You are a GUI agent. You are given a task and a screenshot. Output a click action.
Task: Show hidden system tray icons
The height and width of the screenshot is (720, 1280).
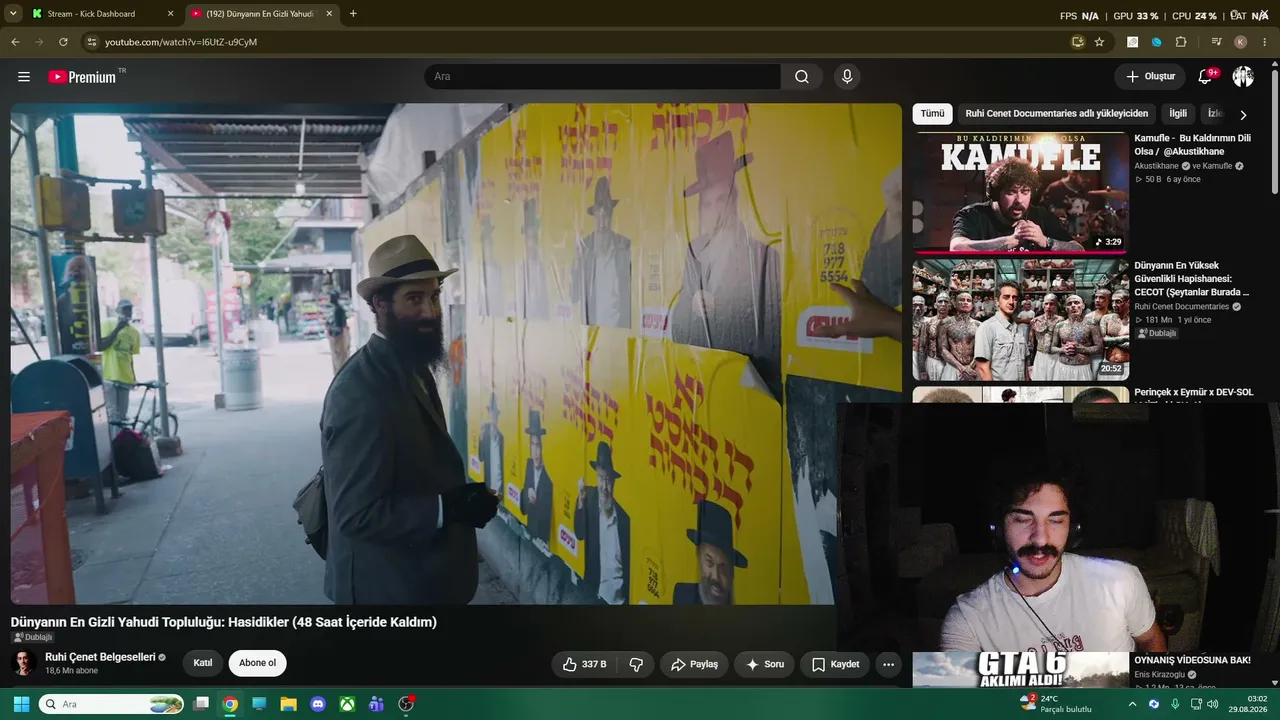(x=1132, y=704)
